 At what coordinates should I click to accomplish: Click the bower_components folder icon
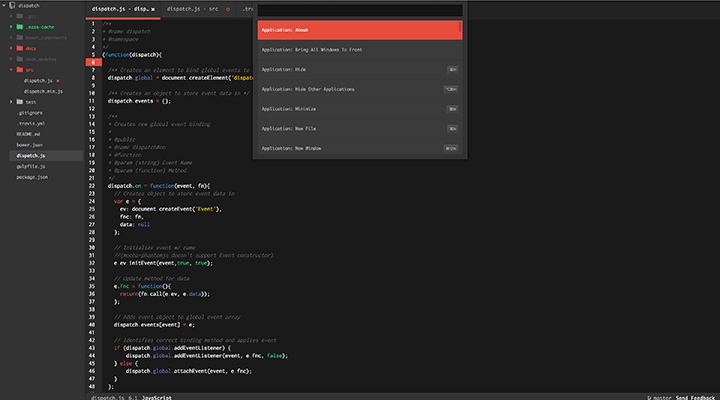(20, 38)
